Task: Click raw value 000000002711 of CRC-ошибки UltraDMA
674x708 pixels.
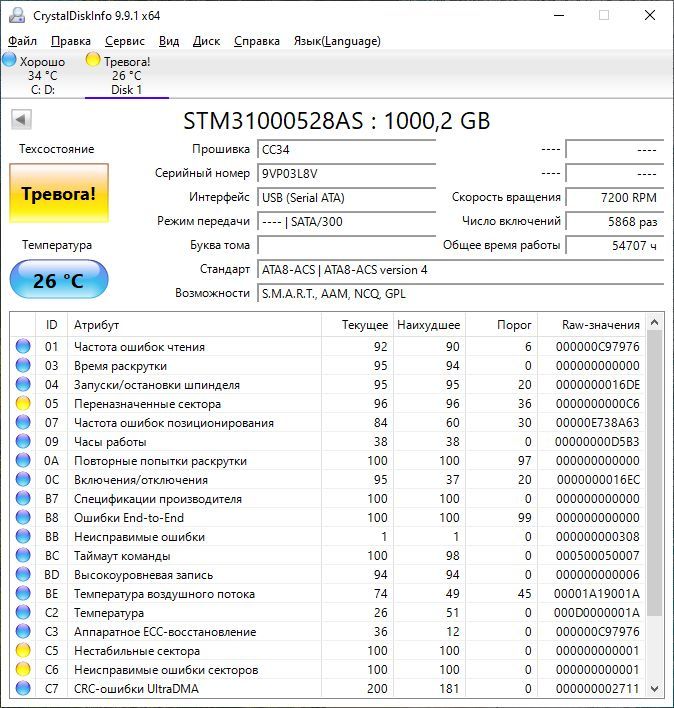Action: pos(597,688)
